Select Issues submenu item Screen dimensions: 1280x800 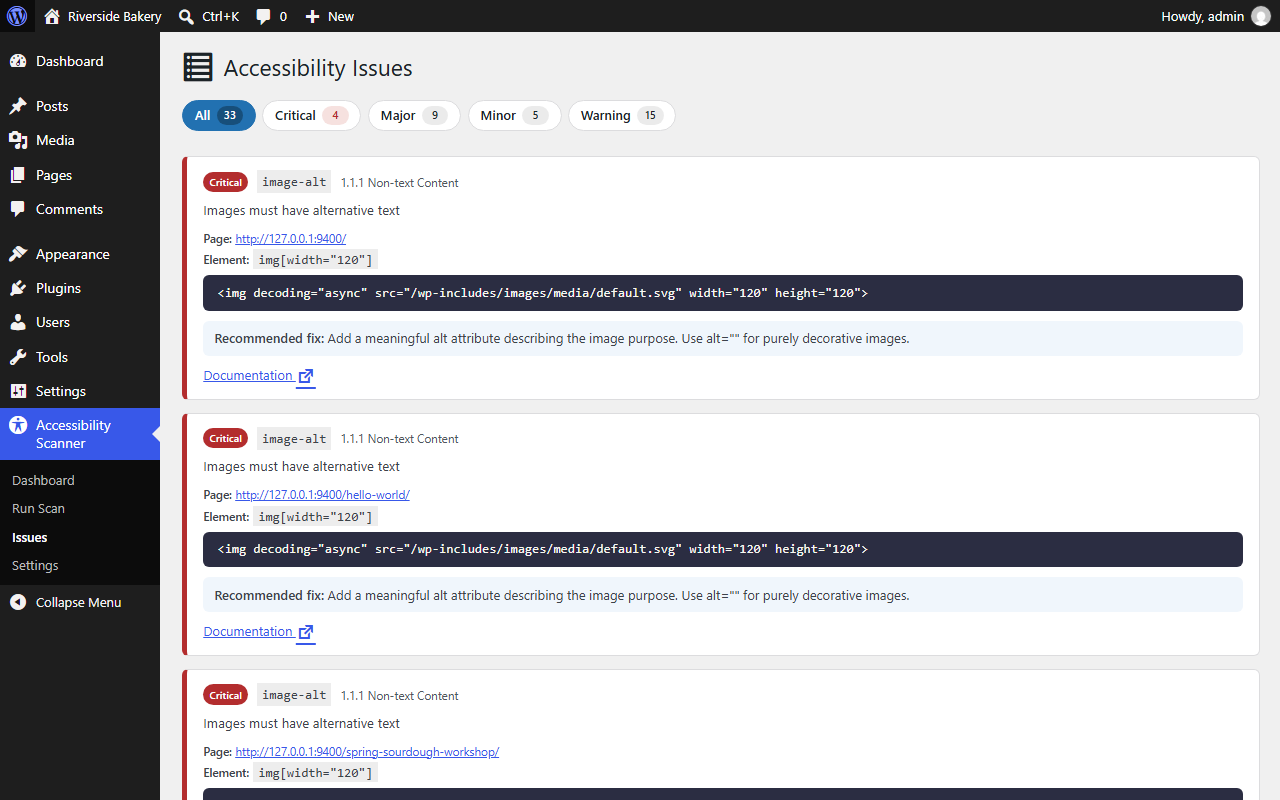pos(30,537)
